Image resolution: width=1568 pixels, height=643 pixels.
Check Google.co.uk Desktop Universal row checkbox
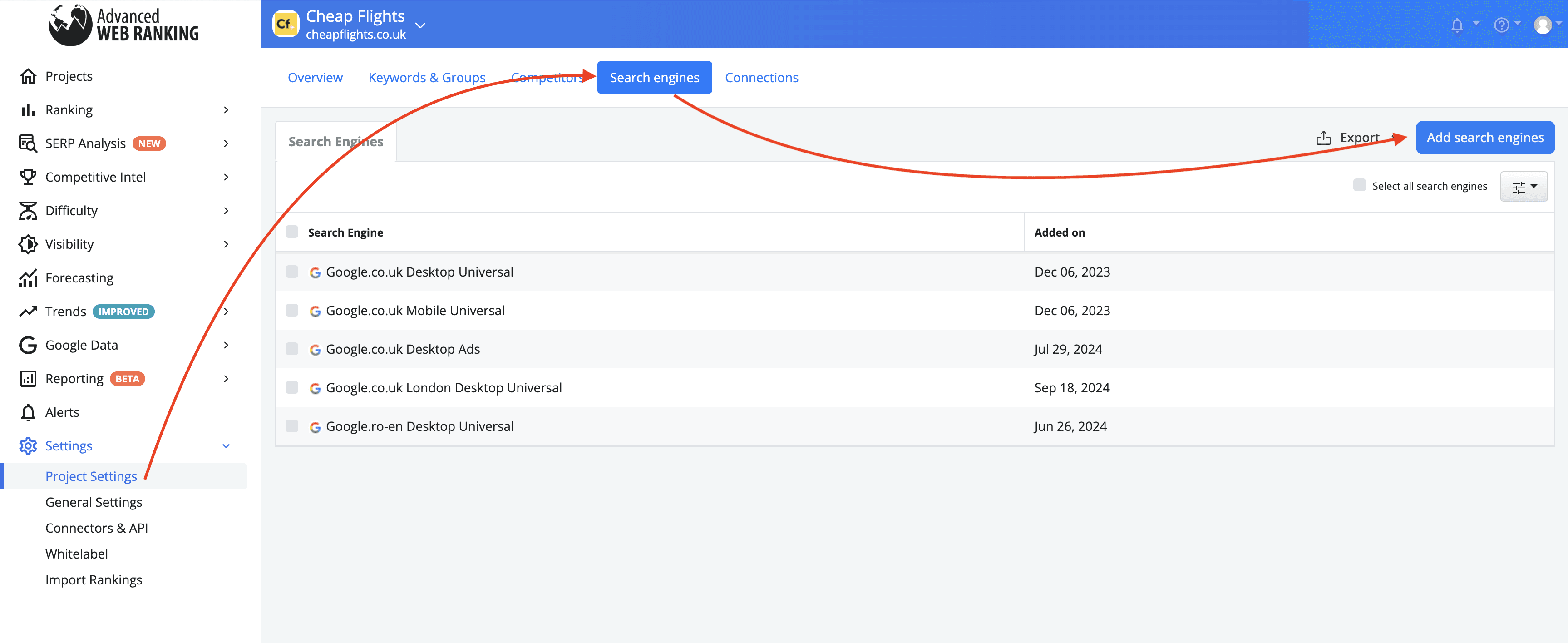(292, 272)
